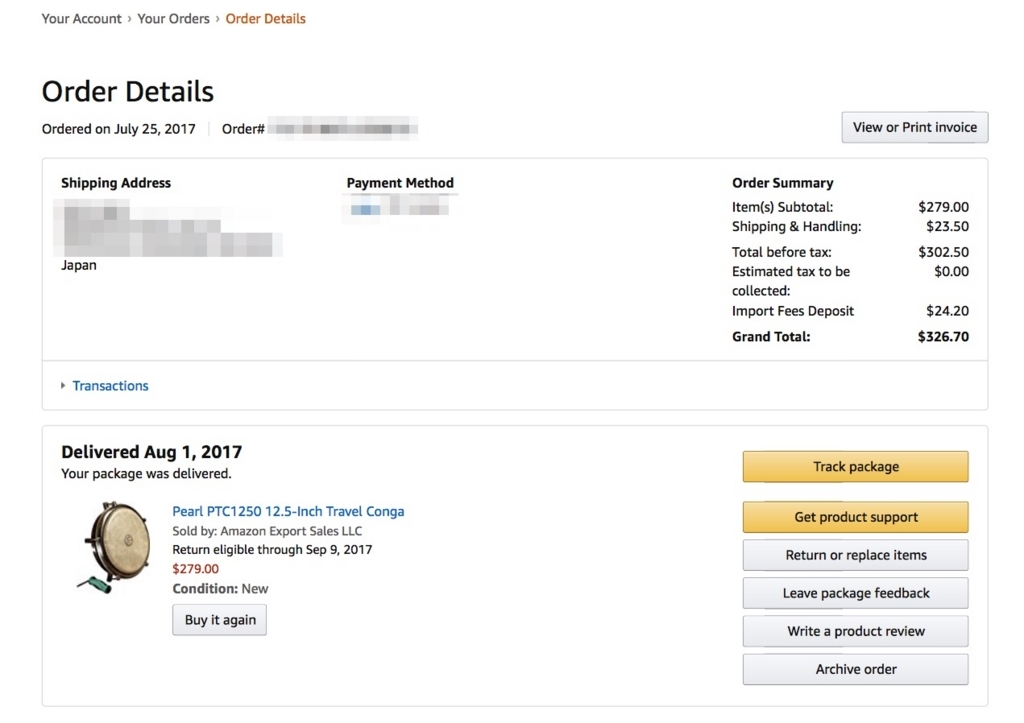1024x723 pixels.
Task: Click the $279.00 item price
Action: pyautogui.click(x=195, y=569)
